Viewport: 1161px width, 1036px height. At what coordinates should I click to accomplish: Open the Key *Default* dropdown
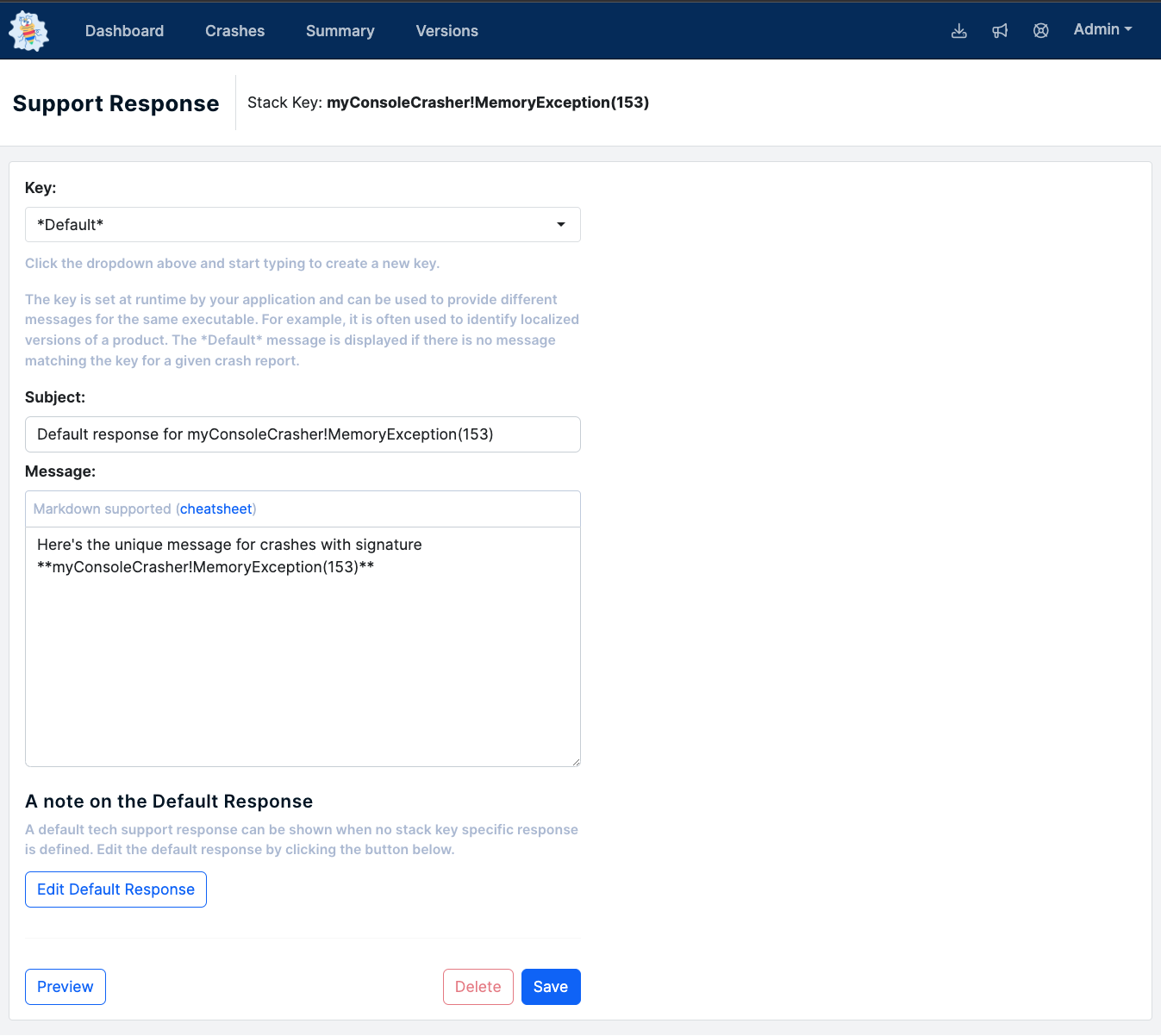click(x=303, y=225)
